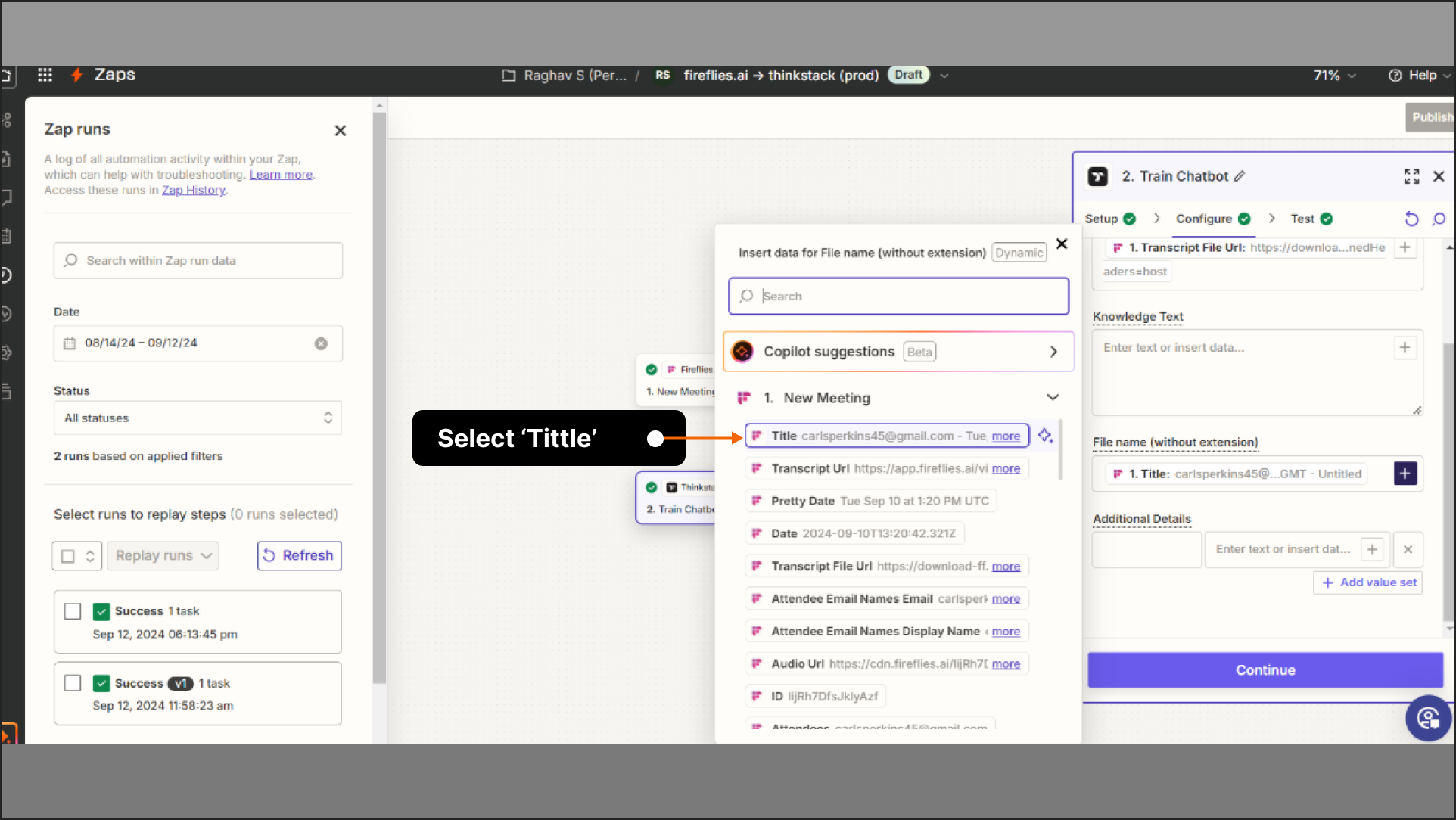This screenshot has height=820, width=1456.
Task: Open the All statuses dropdown
Action: click(x=198, y=418)
